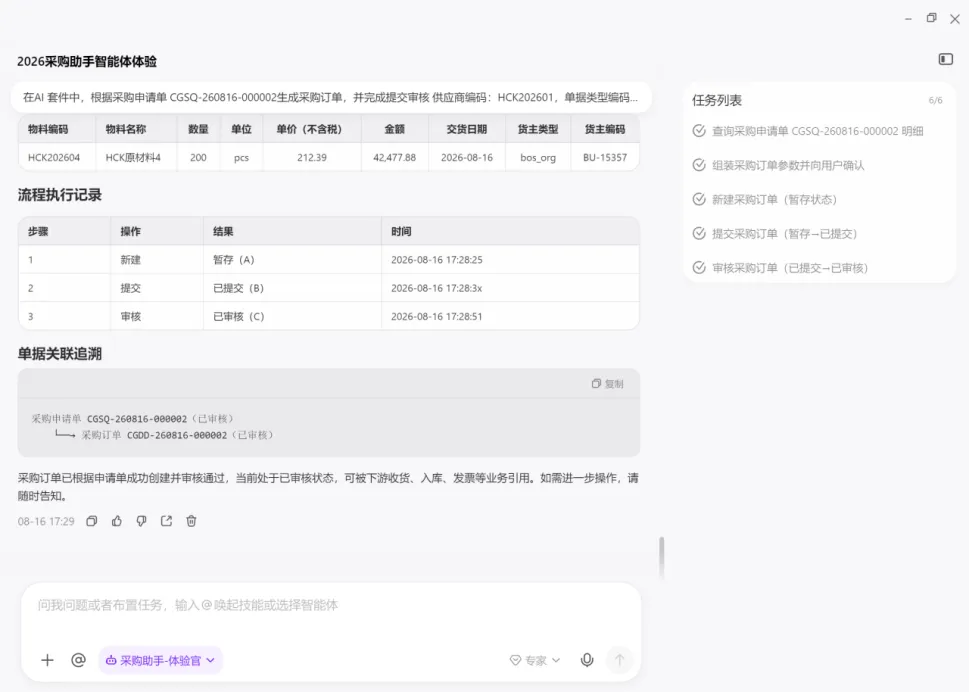The image size is (969, 692).
Task: Click the amount cell 42,477.88
Action: point(394,158)
